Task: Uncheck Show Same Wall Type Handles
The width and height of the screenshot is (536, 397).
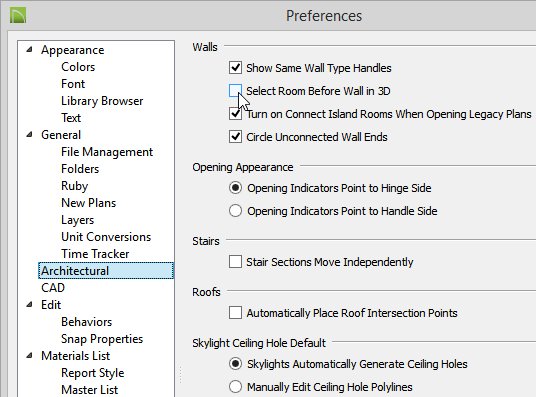Action: click(235, 68)
